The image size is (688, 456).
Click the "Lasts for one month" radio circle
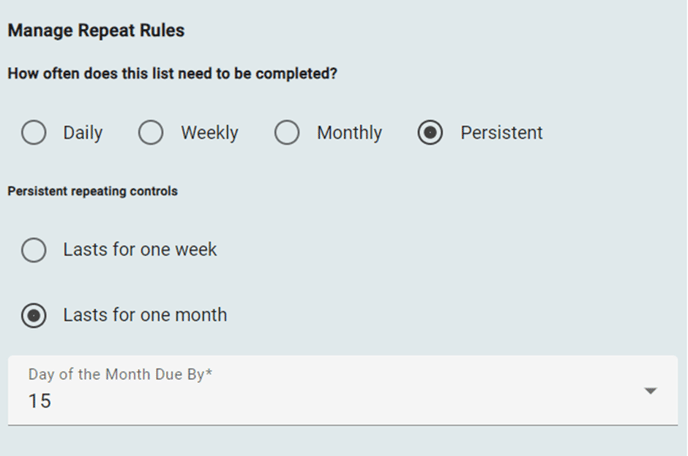[x=34, y=315]
